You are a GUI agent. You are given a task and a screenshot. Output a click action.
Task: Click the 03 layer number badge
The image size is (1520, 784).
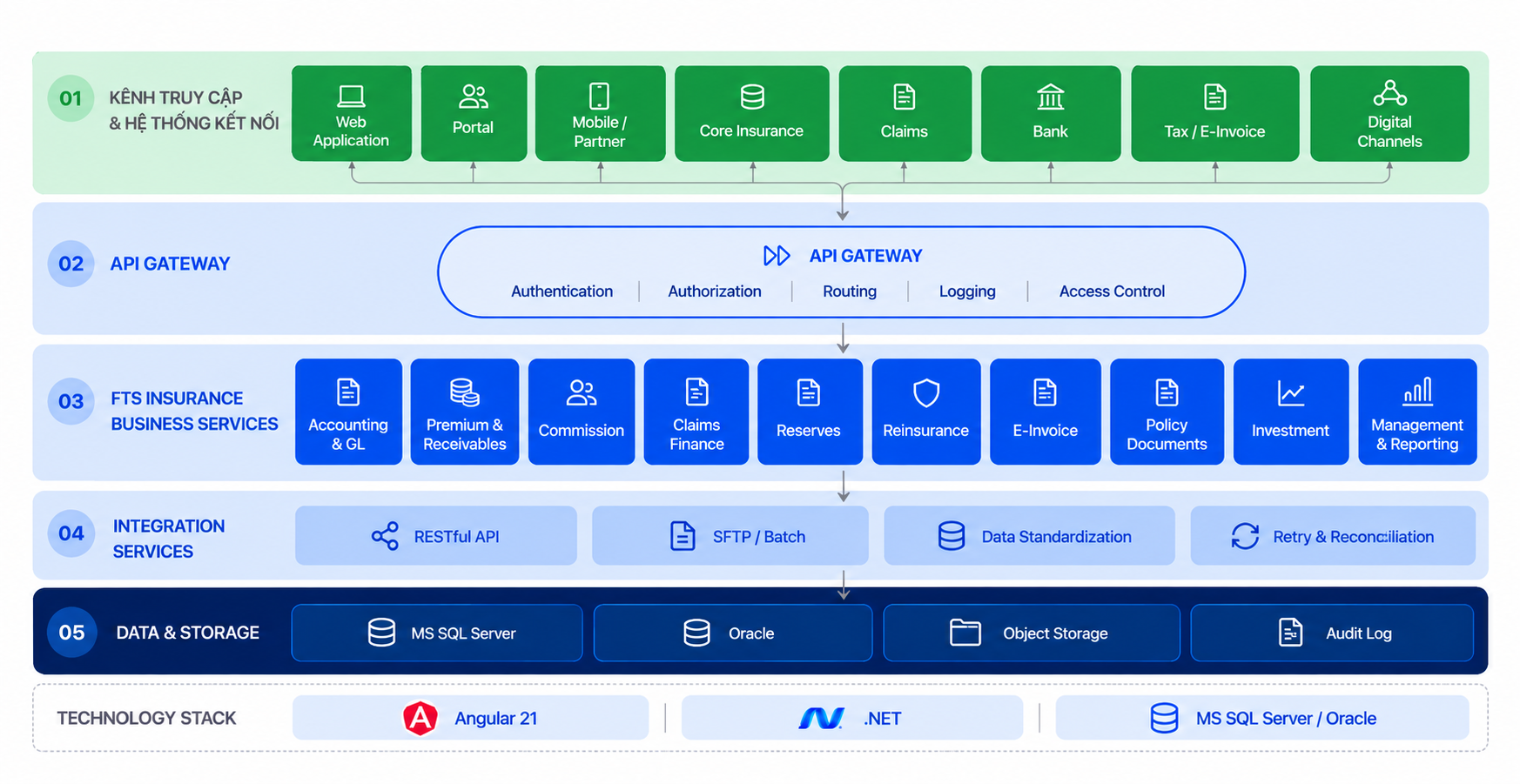pos(71,401)
